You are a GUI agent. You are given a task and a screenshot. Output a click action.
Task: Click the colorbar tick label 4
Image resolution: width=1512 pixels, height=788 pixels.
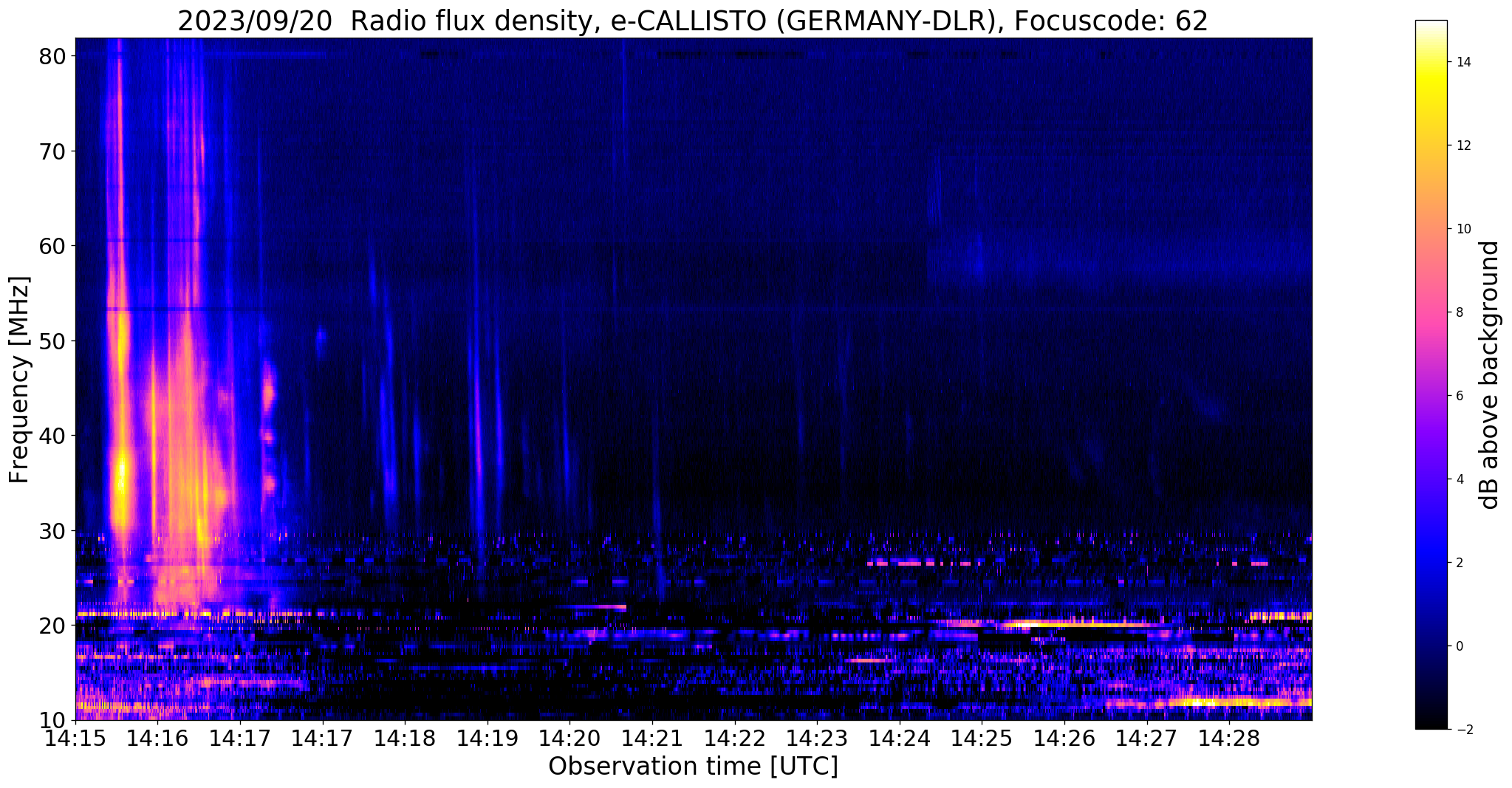pos(1458,479)
